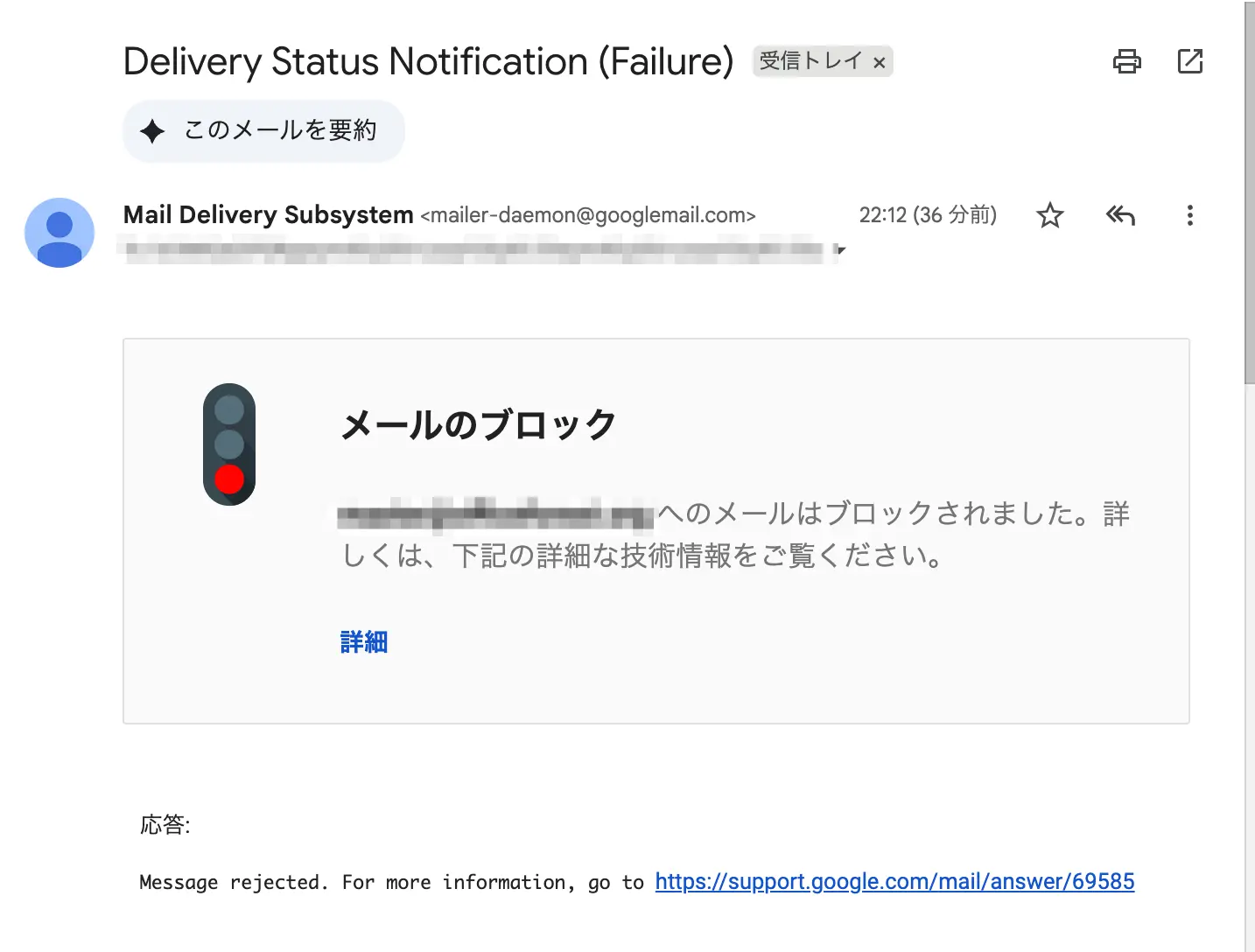Open the three-dot more options menu

pyautogui.click(x=1189, y=215)
